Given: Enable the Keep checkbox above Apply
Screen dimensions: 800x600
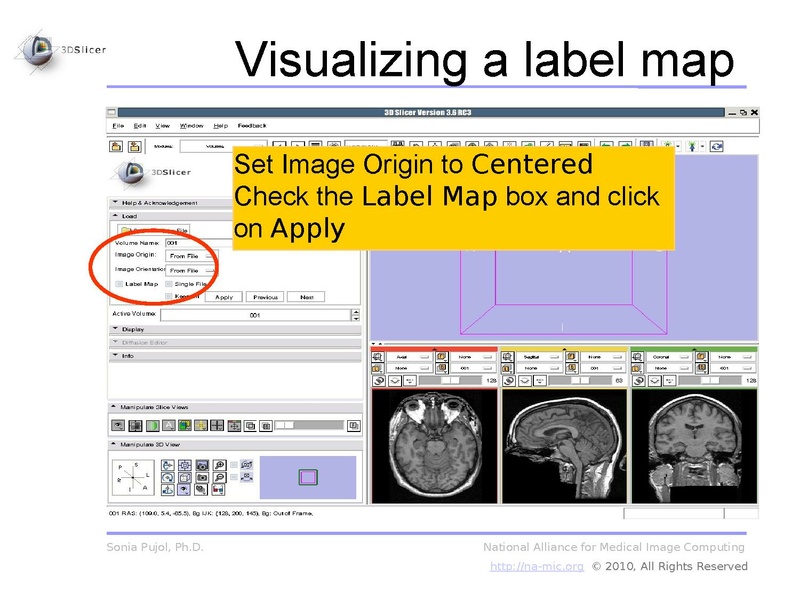Looking at the screenshot, I should point(169,296).
